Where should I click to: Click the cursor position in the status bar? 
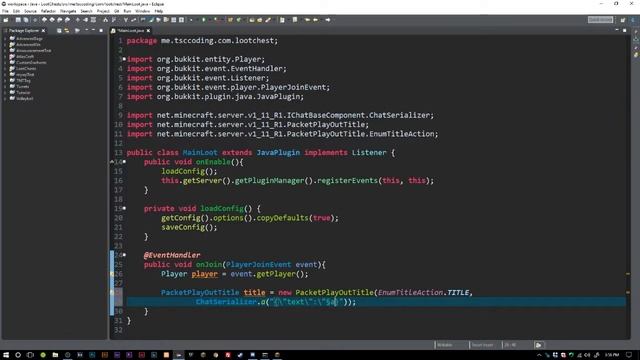[510, 345]
